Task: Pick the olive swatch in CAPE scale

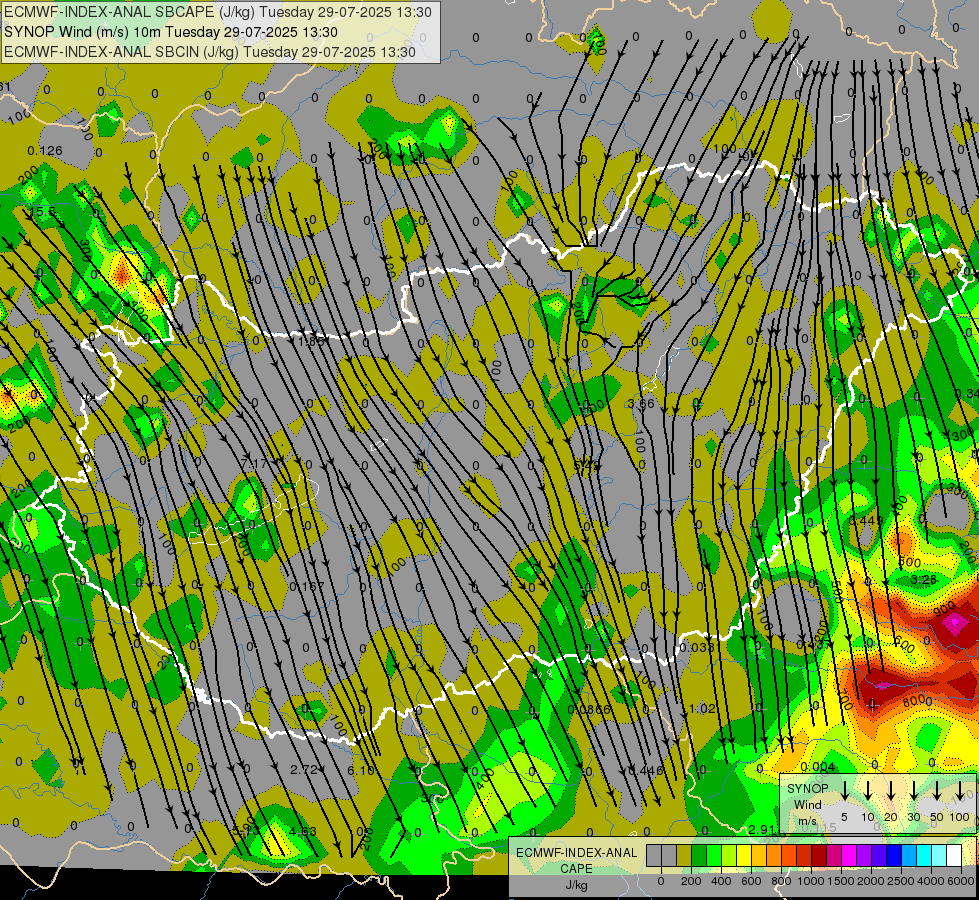Action: pyautogui.click(x=684, y=855)
